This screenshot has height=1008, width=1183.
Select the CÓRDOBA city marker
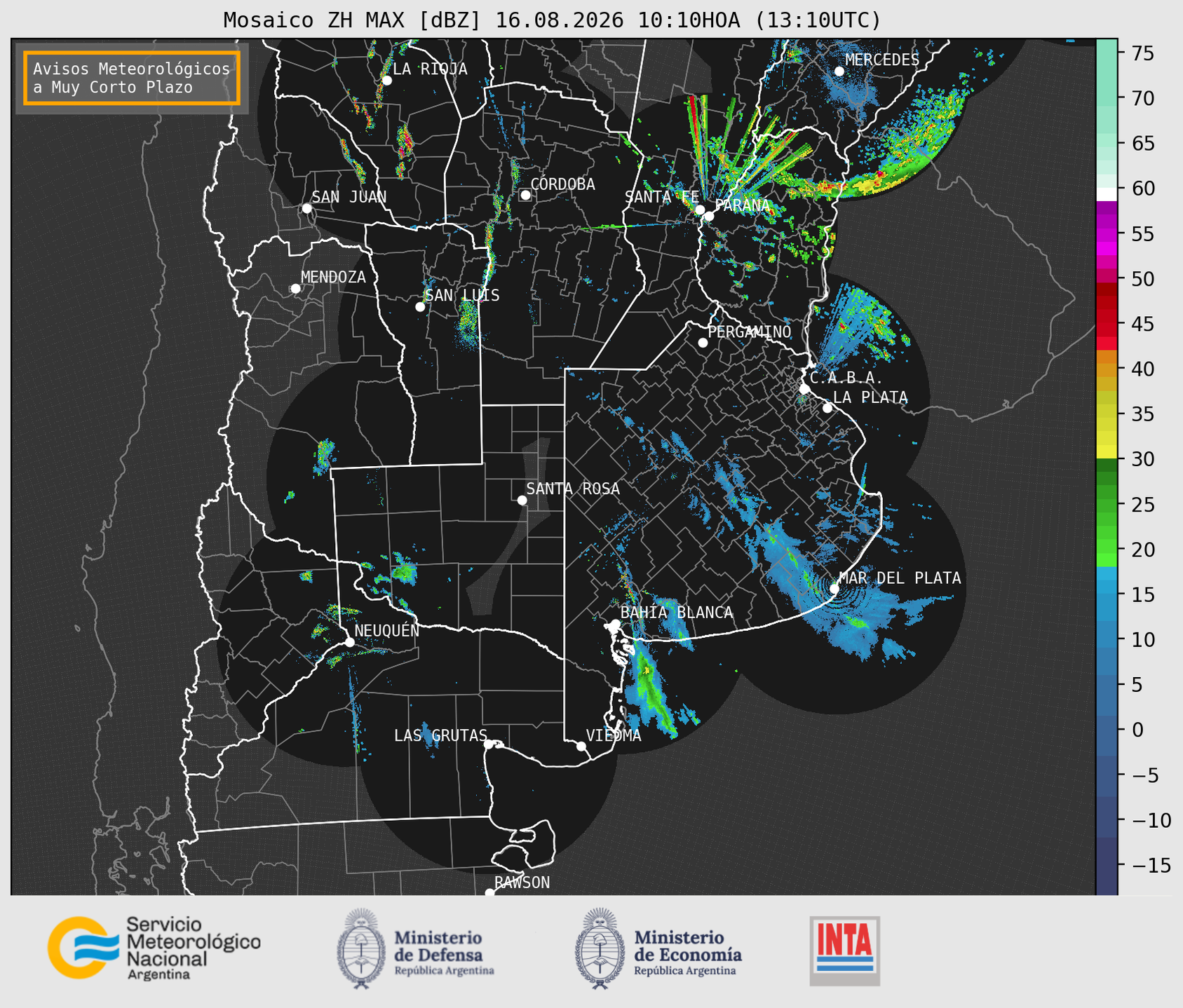(x=525, y=195)
